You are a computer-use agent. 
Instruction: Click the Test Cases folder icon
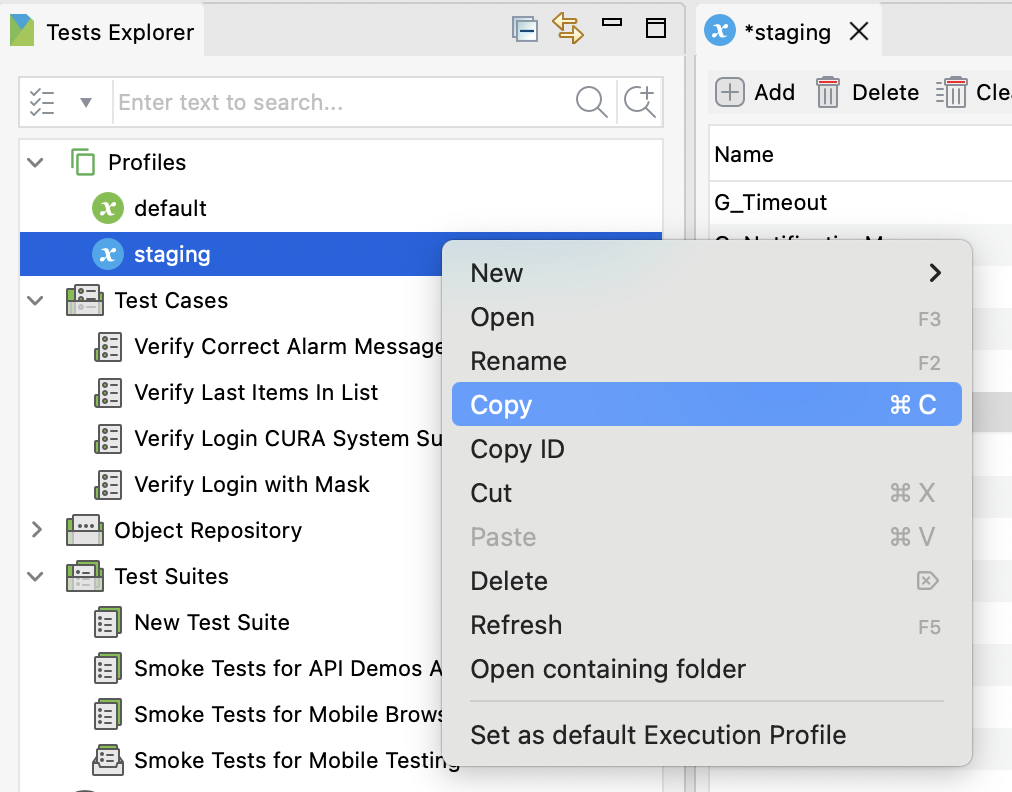point(85,300)
